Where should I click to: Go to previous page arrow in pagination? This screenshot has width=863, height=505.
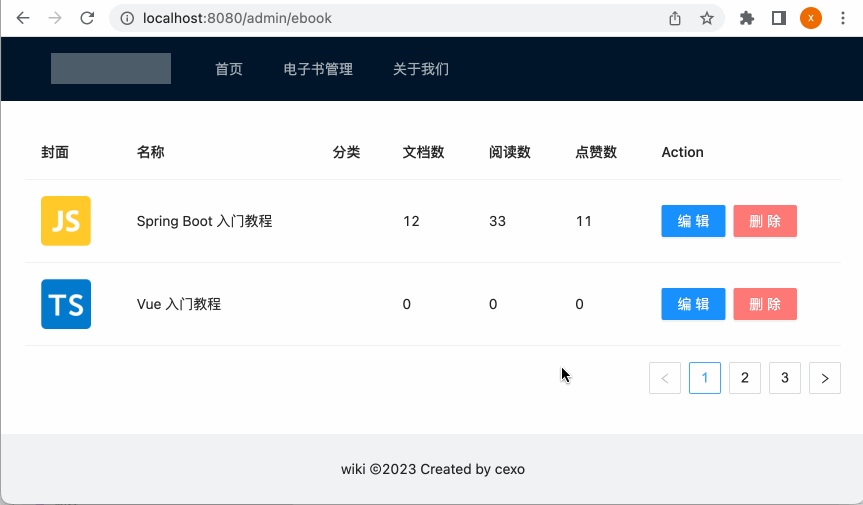pos(665,378)
